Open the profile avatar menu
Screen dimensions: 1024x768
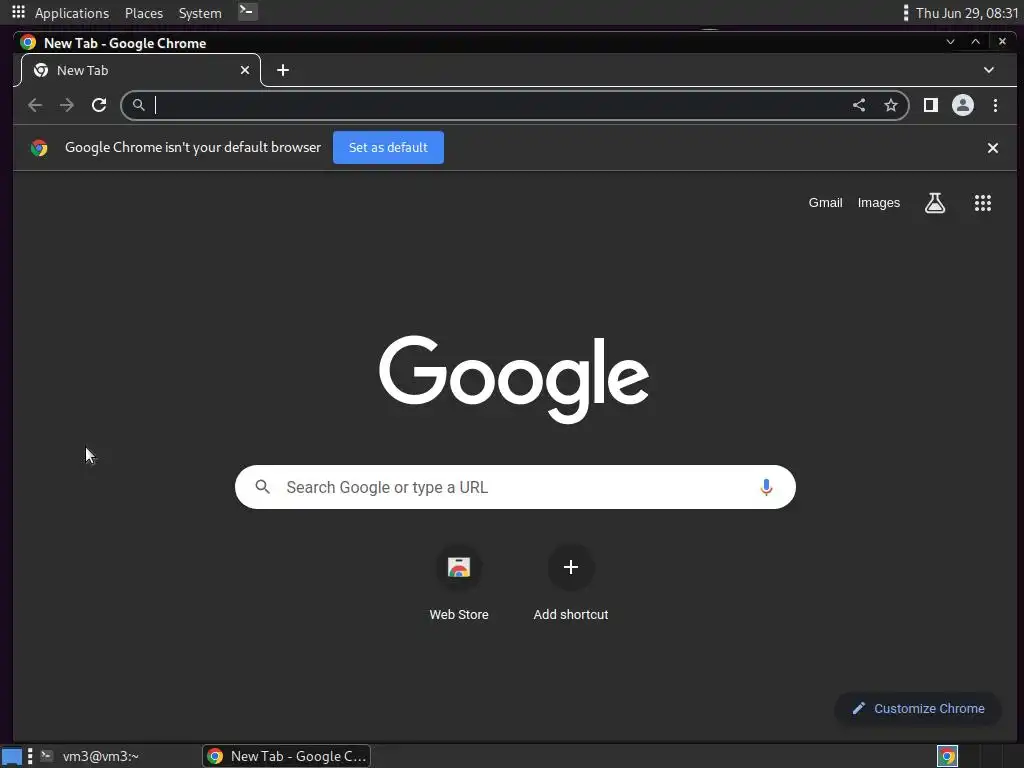point(963,105)
